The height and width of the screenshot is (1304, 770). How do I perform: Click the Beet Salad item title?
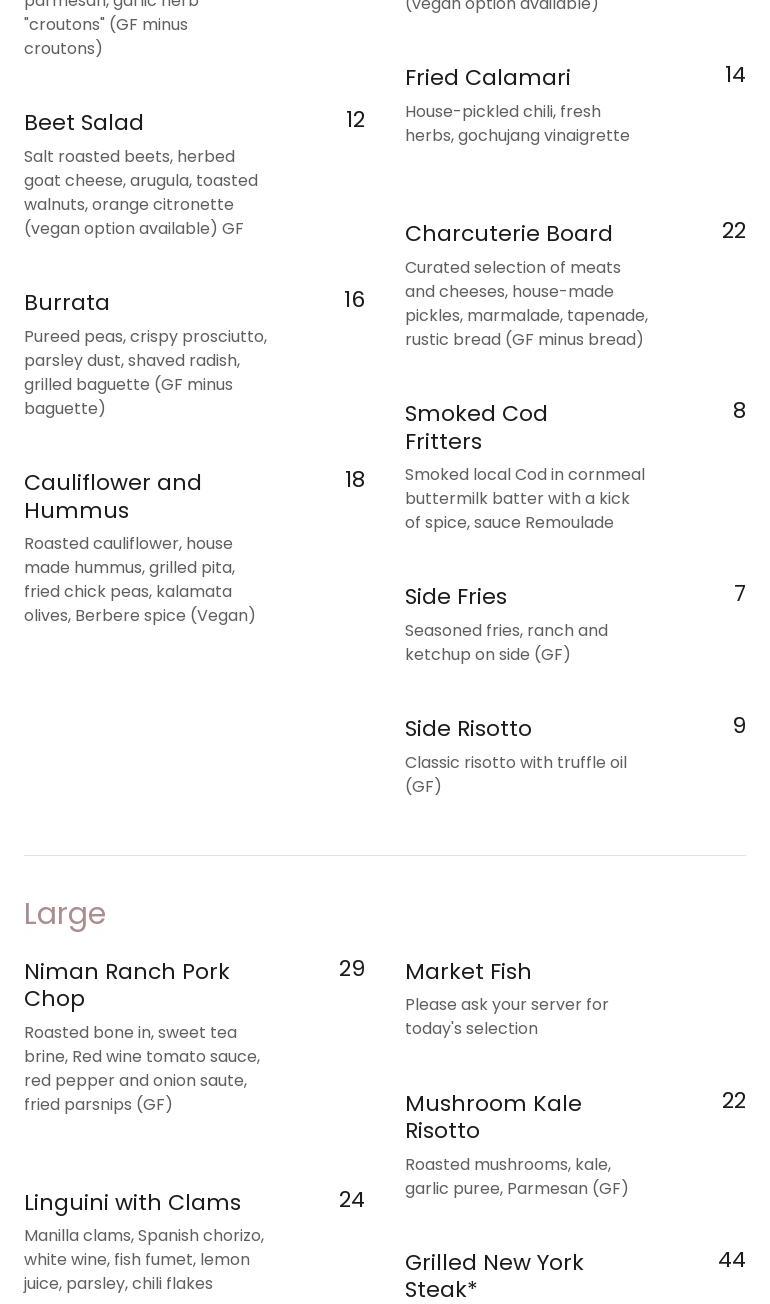(84, 122)
